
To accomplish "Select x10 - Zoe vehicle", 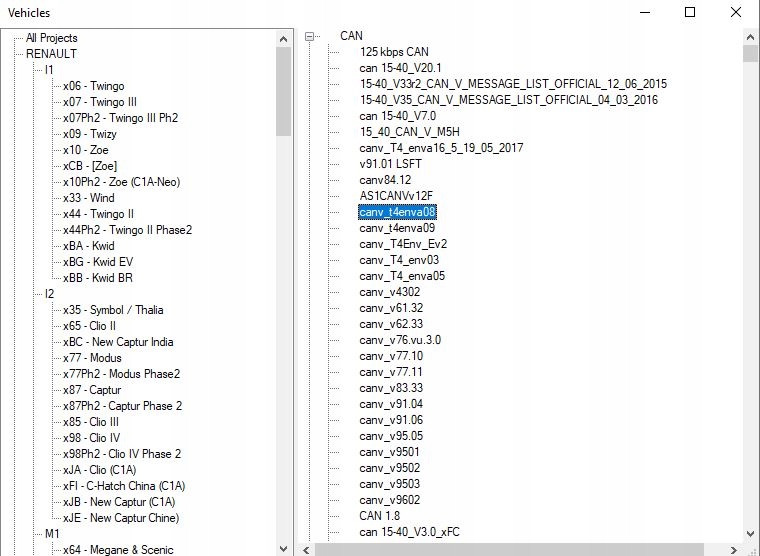I will click(86, 150).
